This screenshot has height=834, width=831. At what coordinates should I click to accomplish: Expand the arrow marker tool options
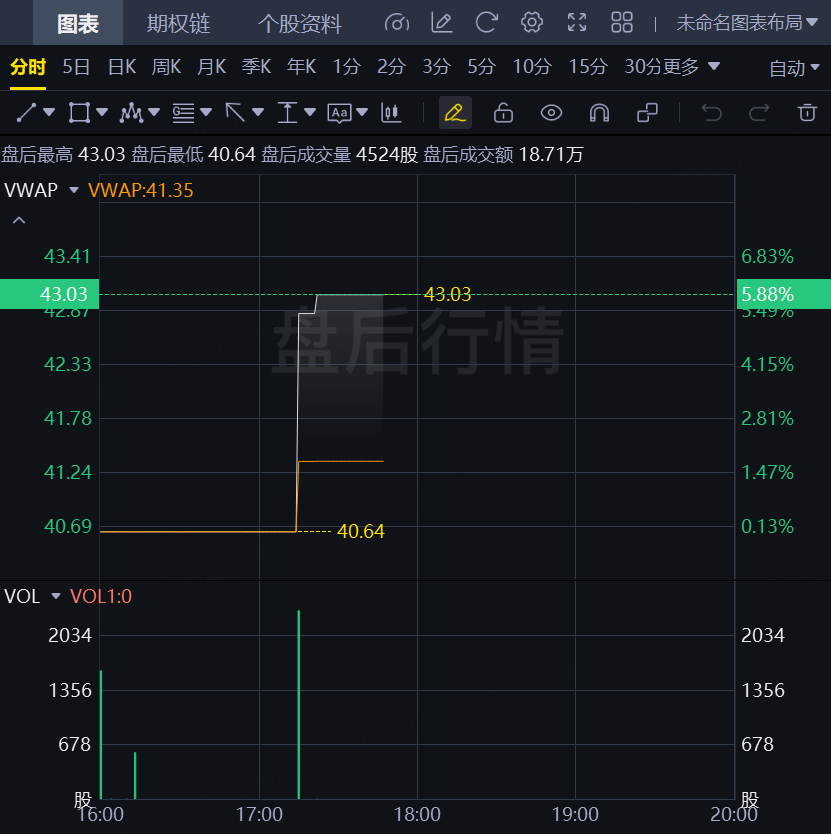[x=258, y=112]
